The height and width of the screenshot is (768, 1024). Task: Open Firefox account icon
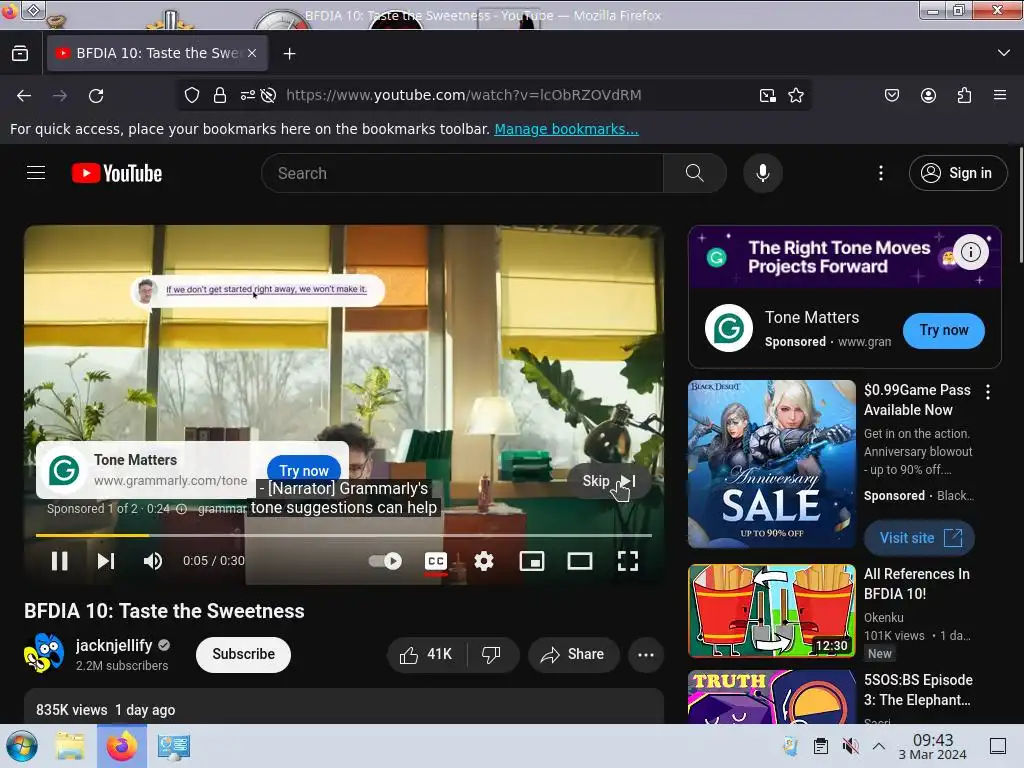coord(928,96)
